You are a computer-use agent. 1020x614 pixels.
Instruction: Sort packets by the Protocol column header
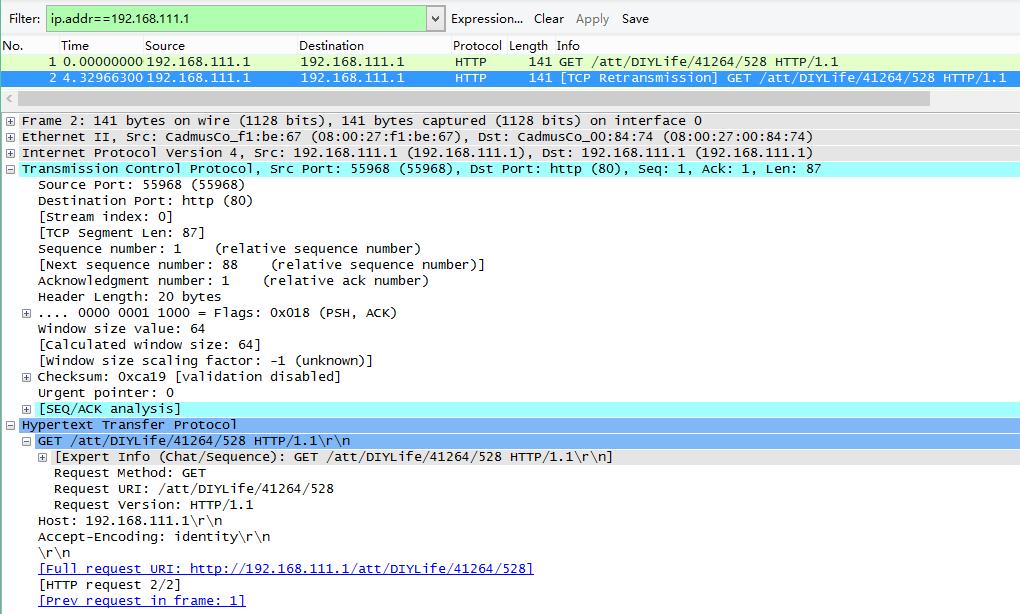pos(476,46)
